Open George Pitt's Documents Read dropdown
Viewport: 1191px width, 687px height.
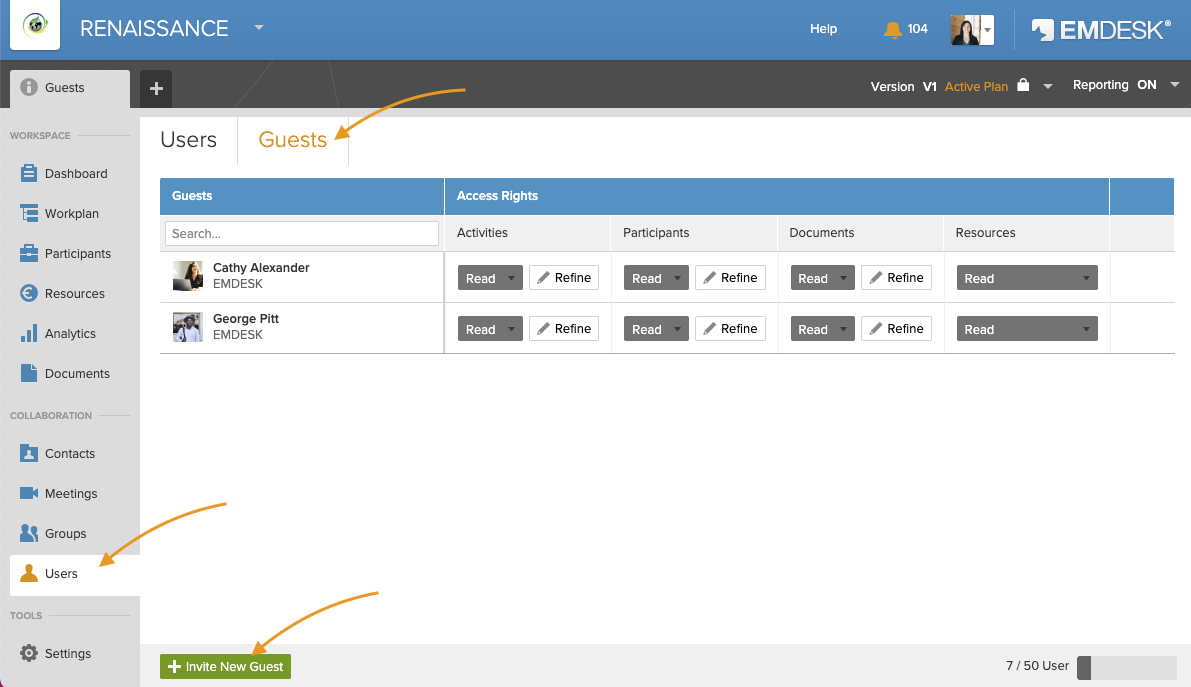coord(823,329)
